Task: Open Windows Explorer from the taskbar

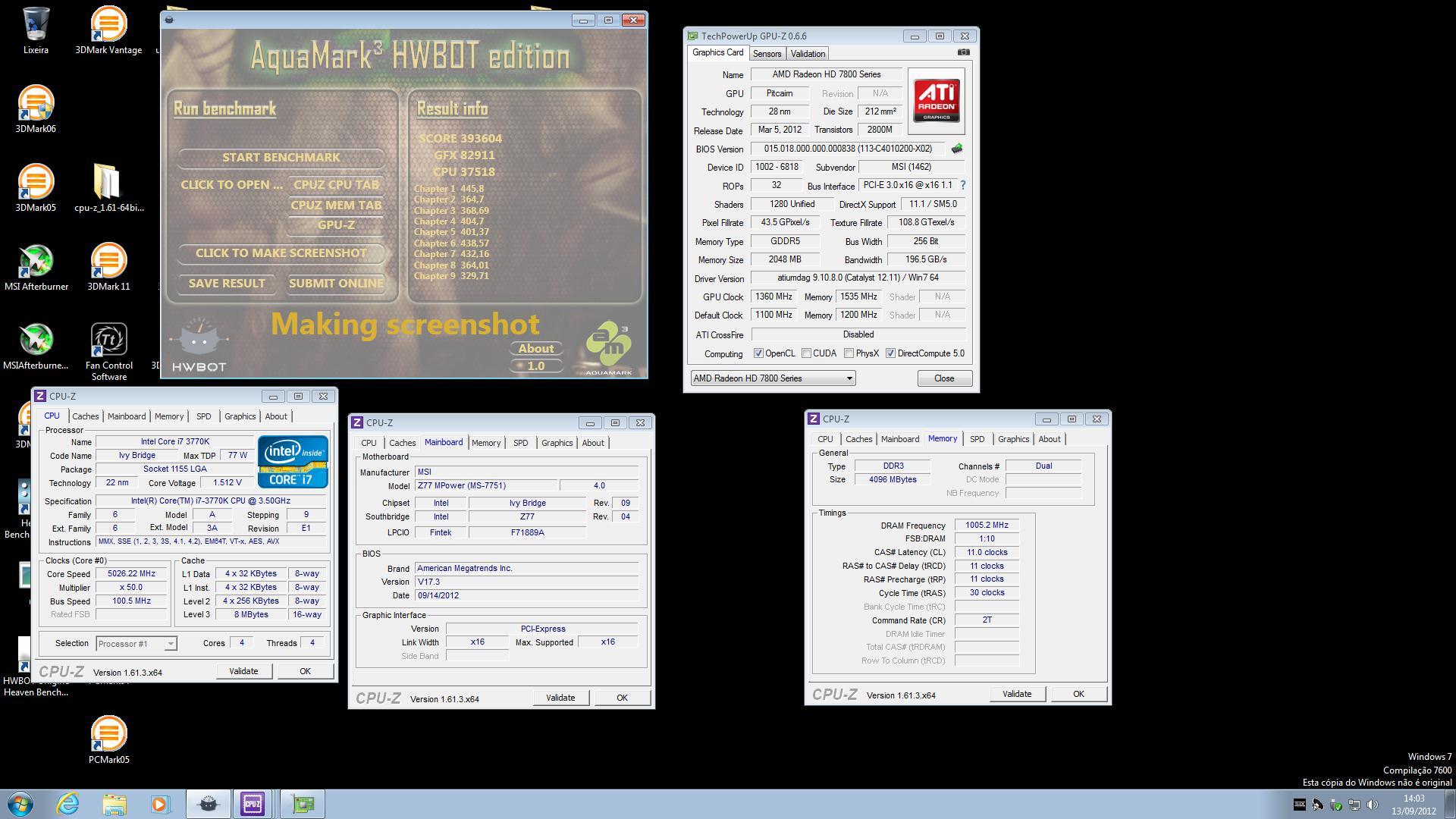Action: [x=115, y=804]
